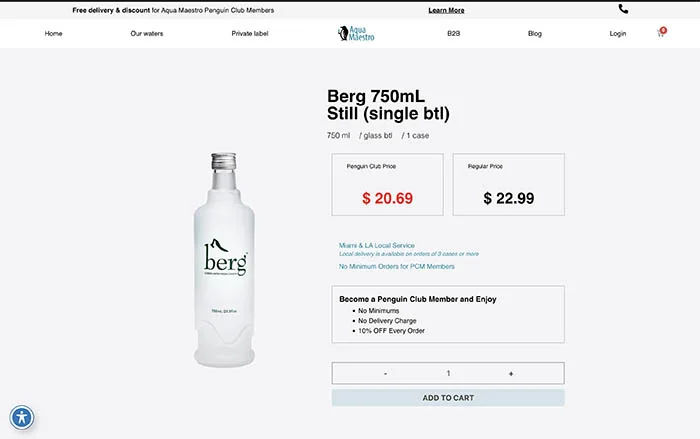This screenshot has height=439, width=700.
Task: Select the Regular Price box
Action: (508, 184)
